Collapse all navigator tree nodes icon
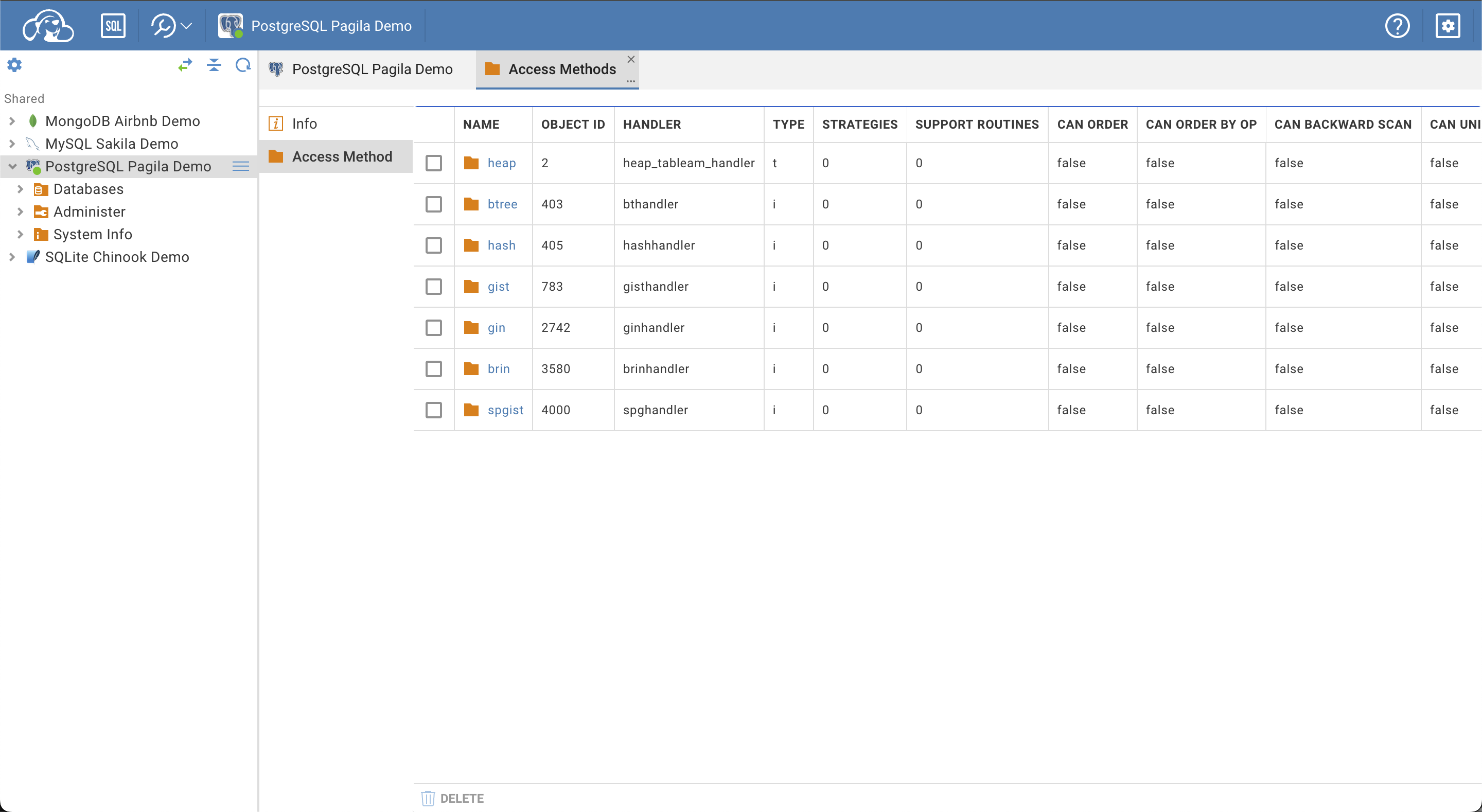The width and height of the screenshot is (1482, 812). pyautogui.click(x=214, y=65)
